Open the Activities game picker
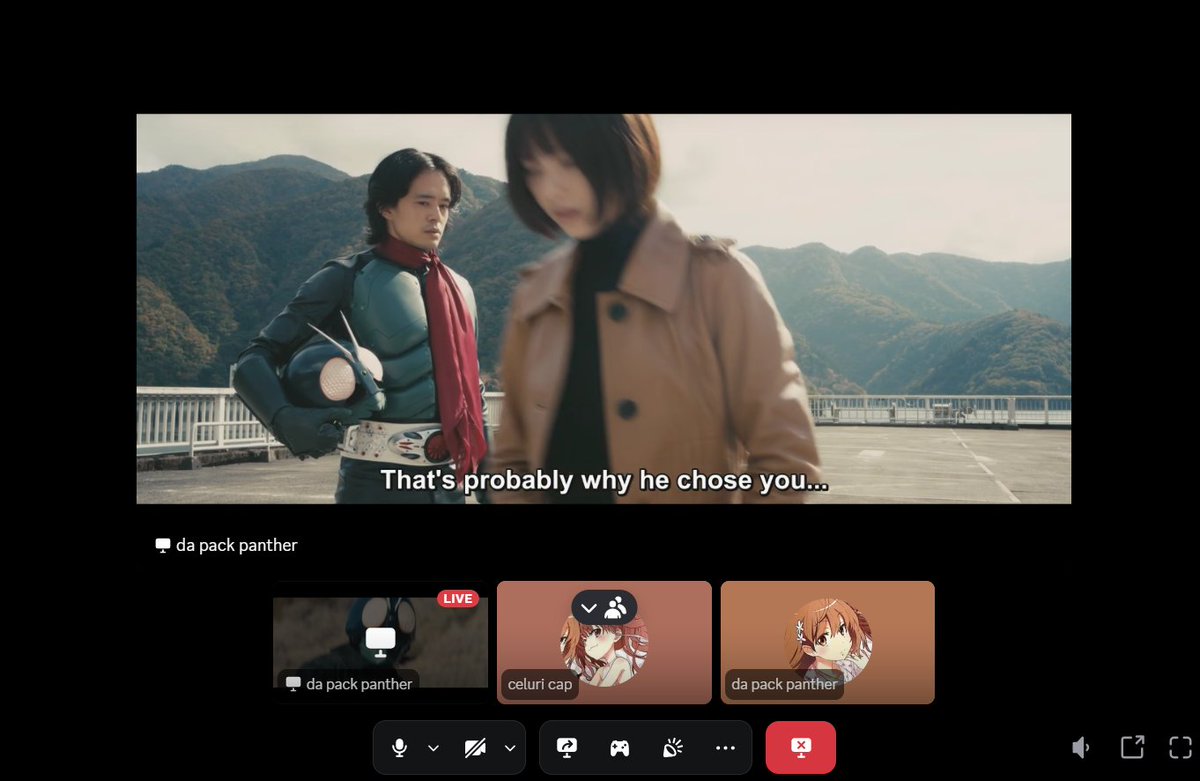The height and width of the screenshot is (781, 1200). (x=620, y=747)
